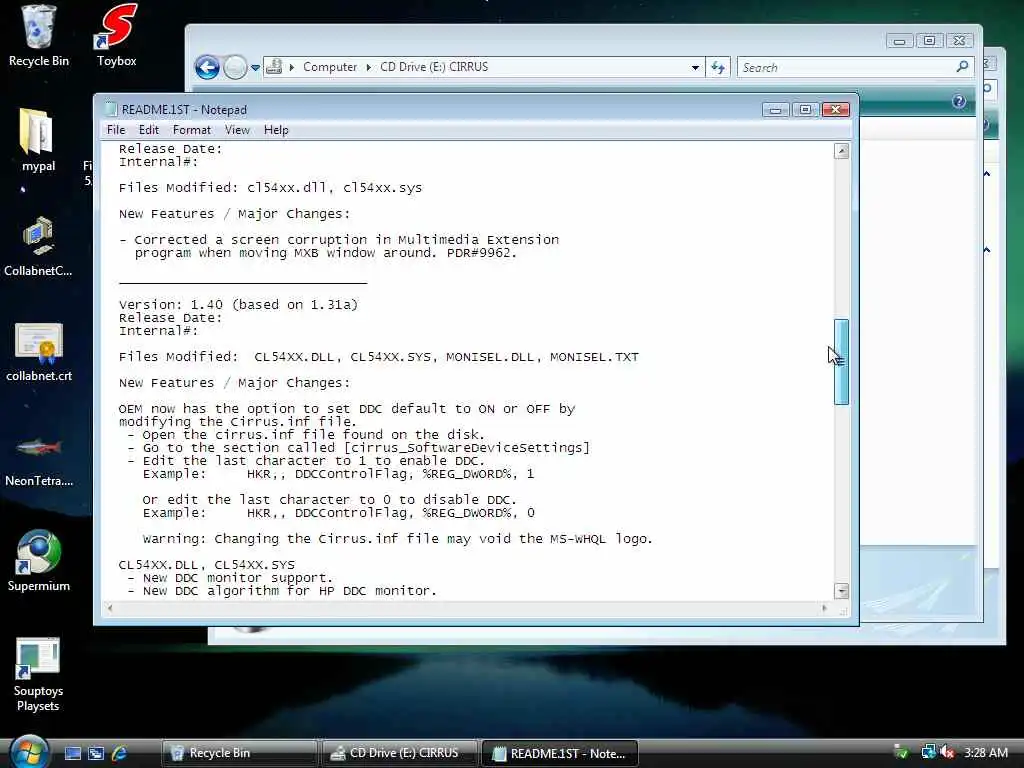This screenshot has width=1024, height=768.
Task: Click the Windows Start orb
Action: pos(29,752)
